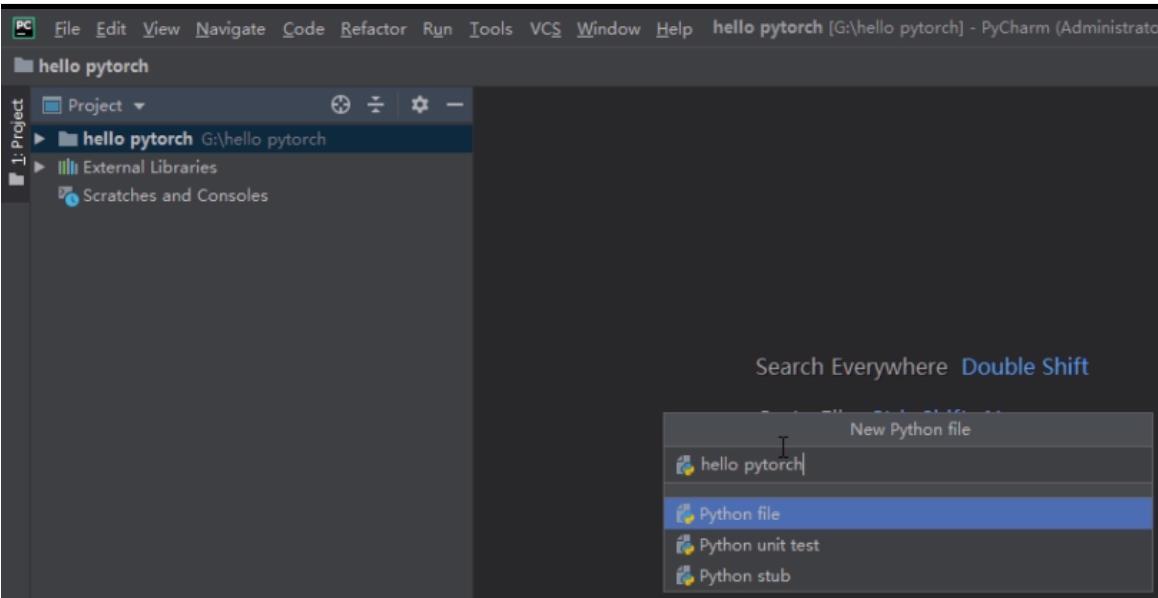This screenshot has height=598, width=1158.
Task: Open the Window menu
Action: click(x=609, y=30)
